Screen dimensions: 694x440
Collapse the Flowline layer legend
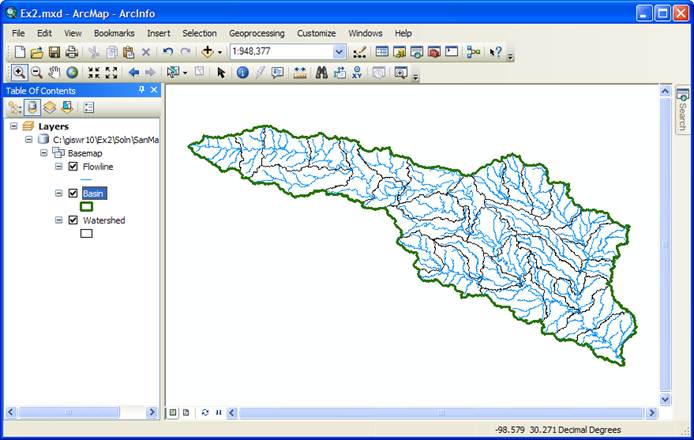tap(58, 166)
